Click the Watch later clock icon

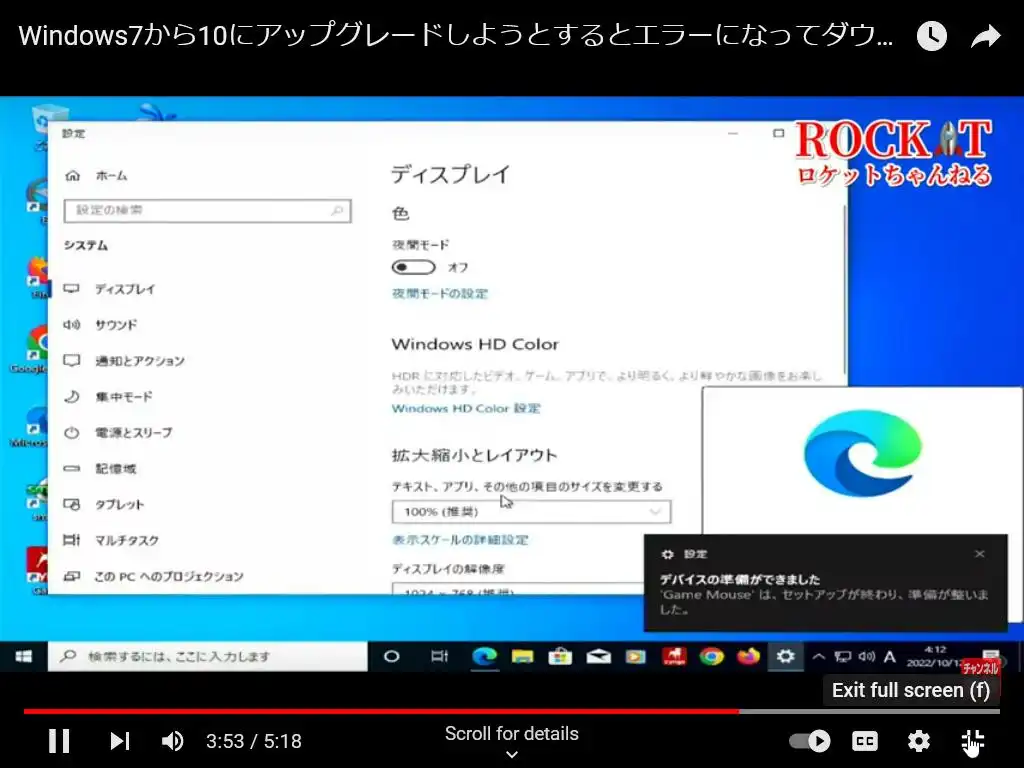click(932, 36)
